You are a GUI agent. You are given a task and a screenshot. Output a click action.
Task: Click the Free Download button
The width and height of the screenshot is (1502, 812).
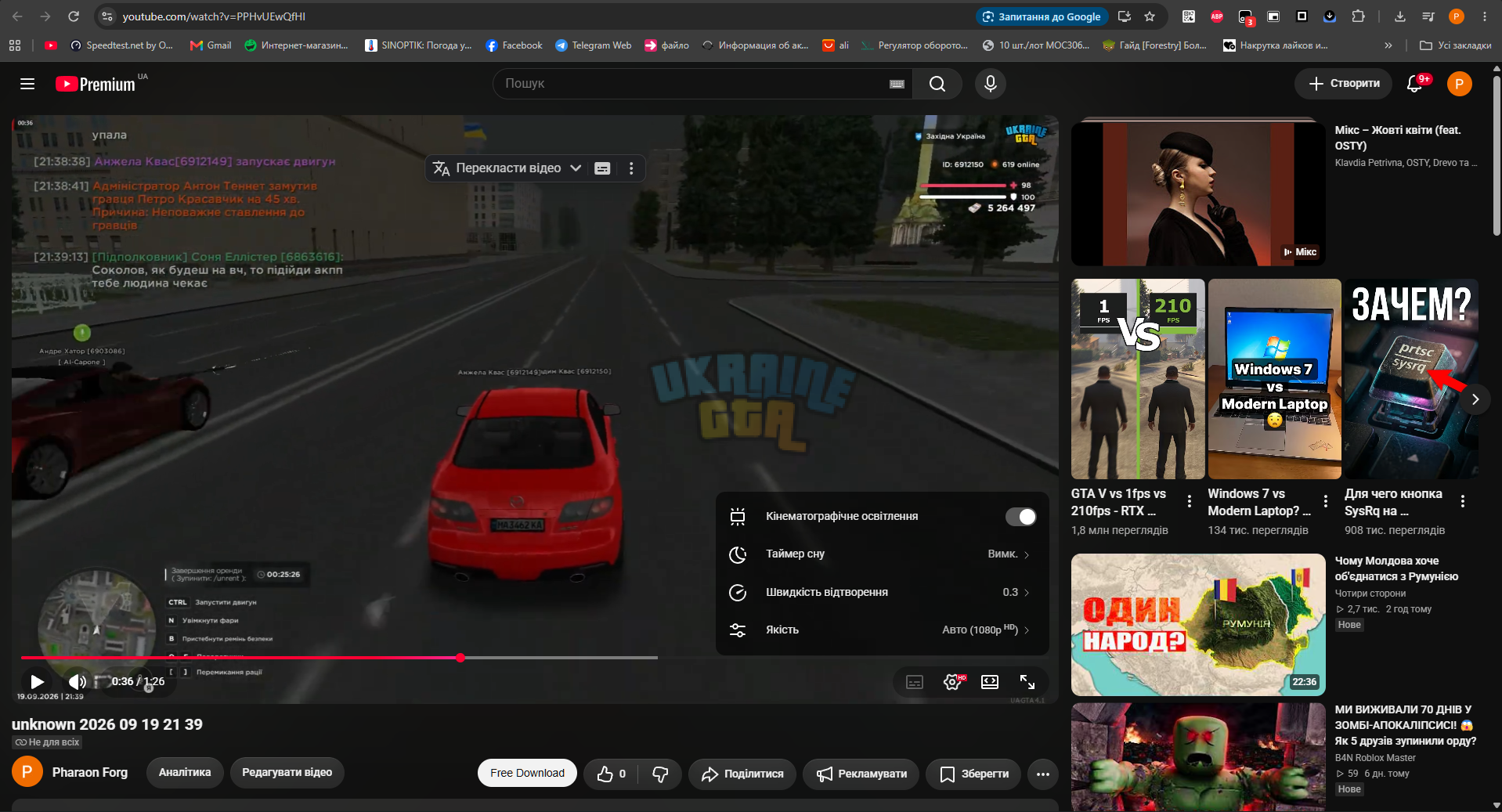click(527, 774)
